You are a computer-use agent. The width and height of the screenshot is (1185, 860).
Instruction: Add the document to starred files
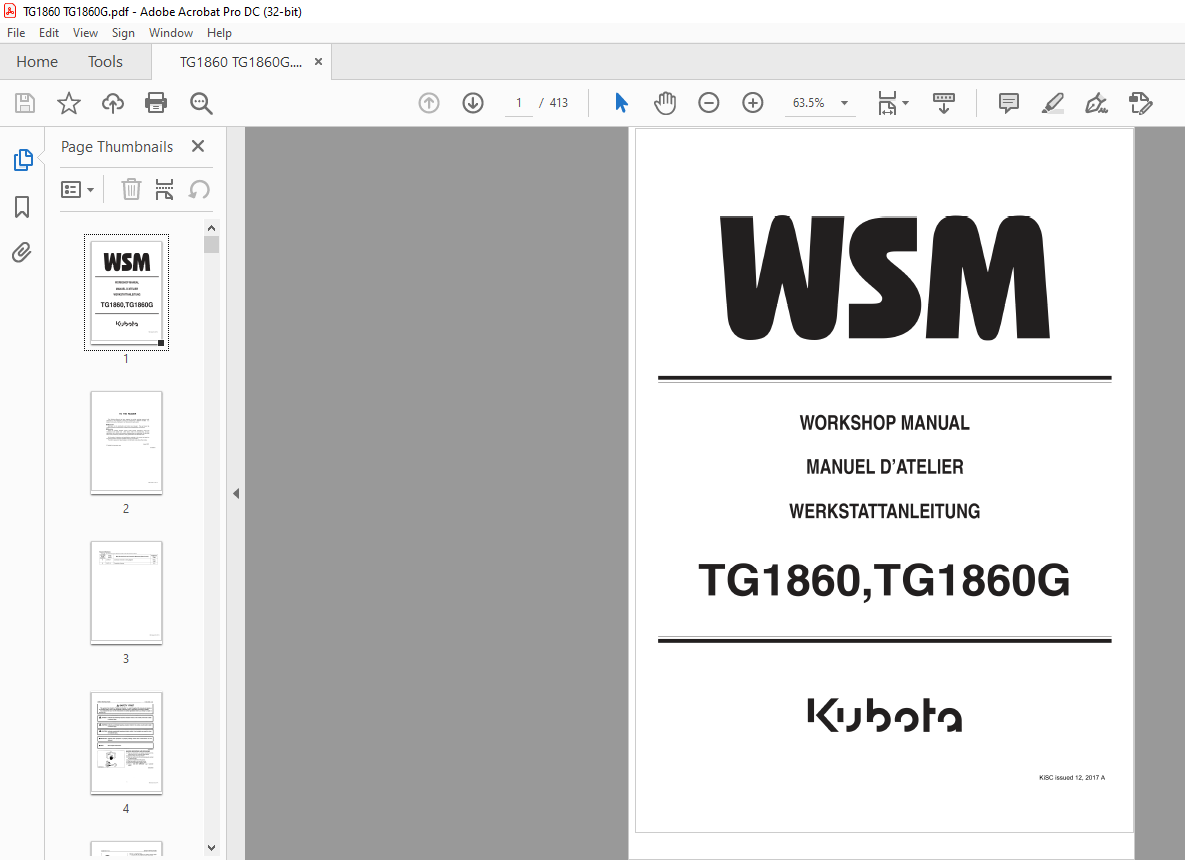tap(69, 103)
